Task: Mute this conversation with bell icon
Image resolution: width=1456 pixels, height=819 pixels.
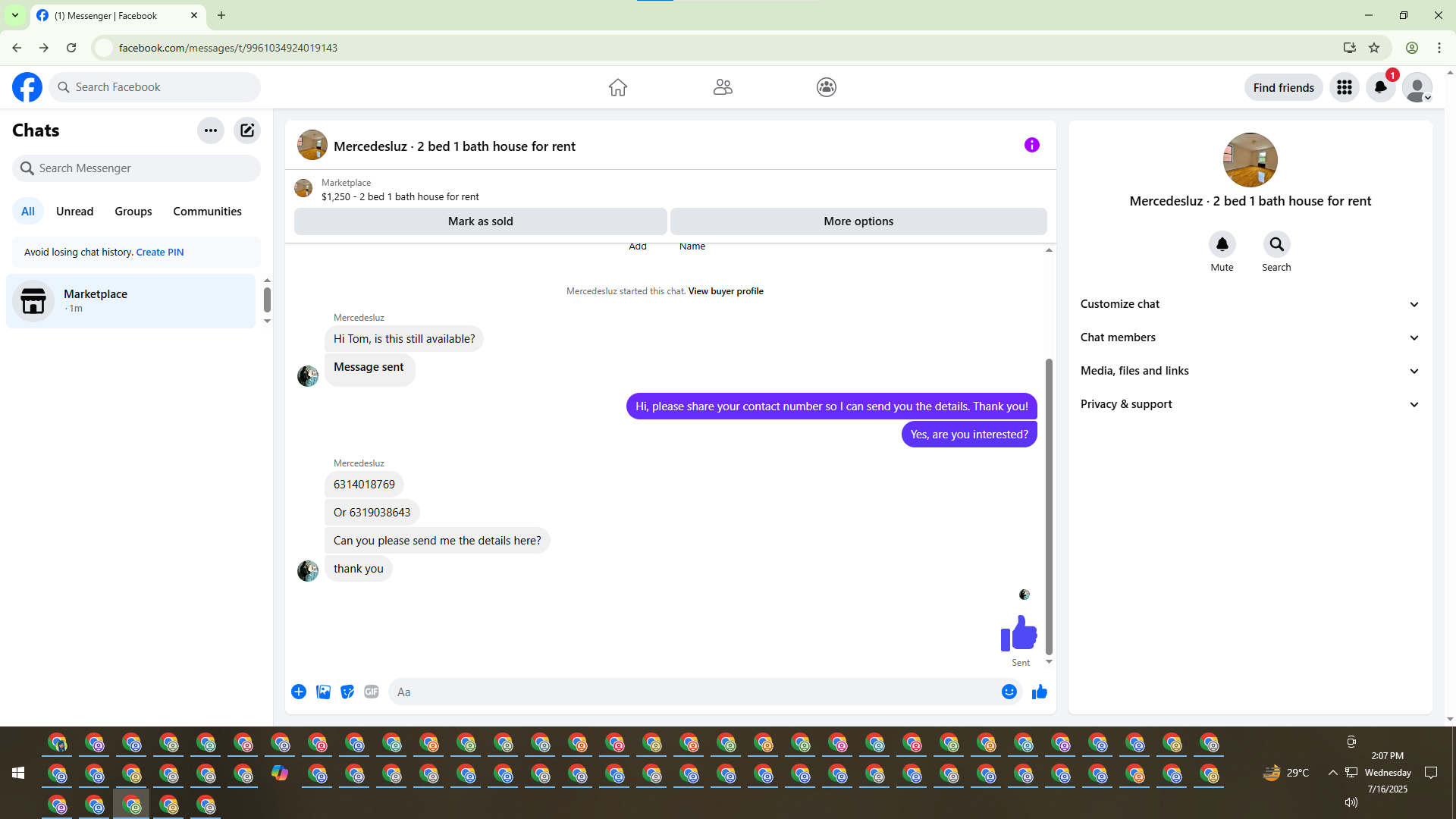Action: (1222, 244)
